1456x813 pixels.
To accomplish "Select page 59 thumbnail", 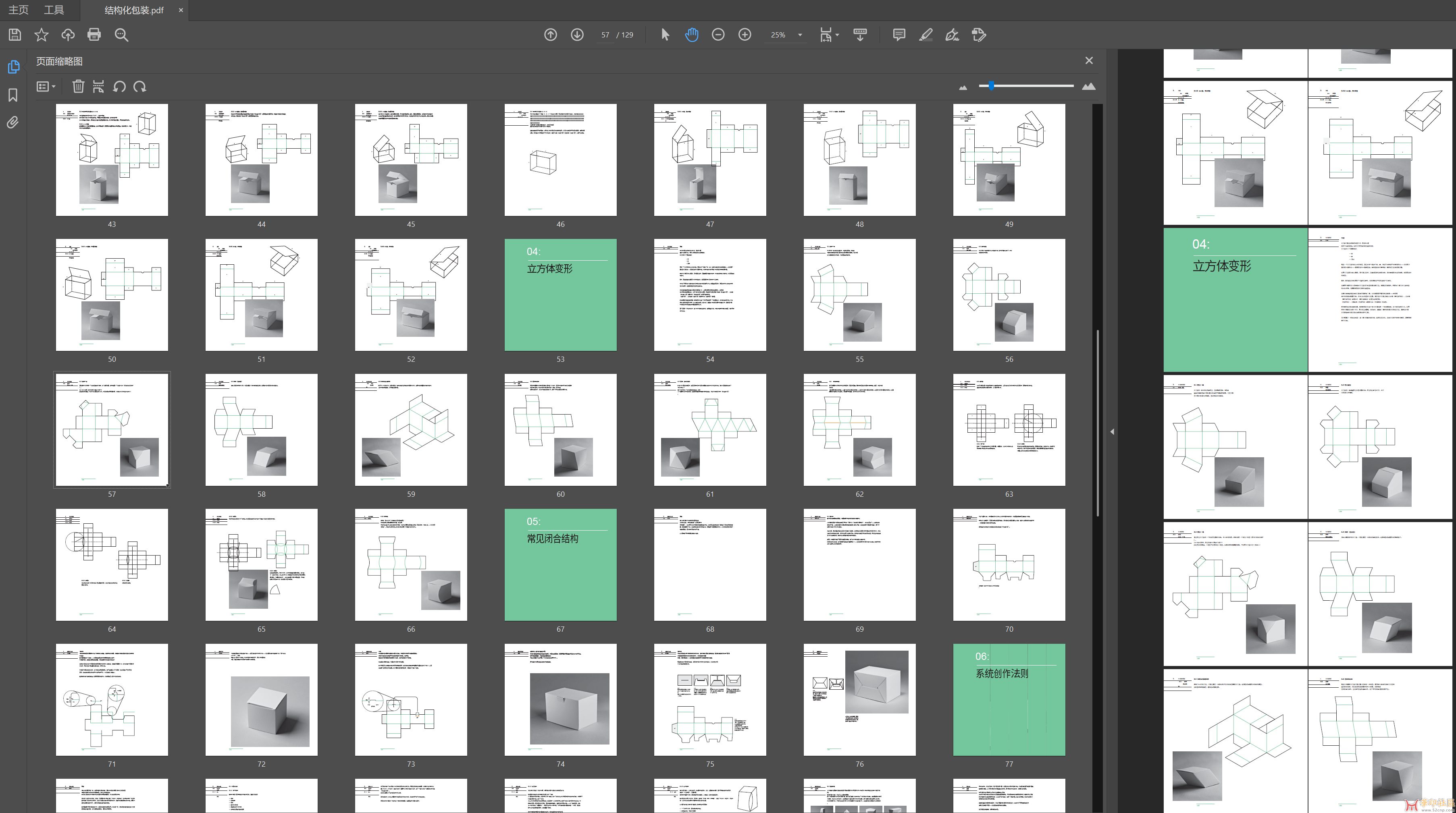I will [x=411, y=430].
